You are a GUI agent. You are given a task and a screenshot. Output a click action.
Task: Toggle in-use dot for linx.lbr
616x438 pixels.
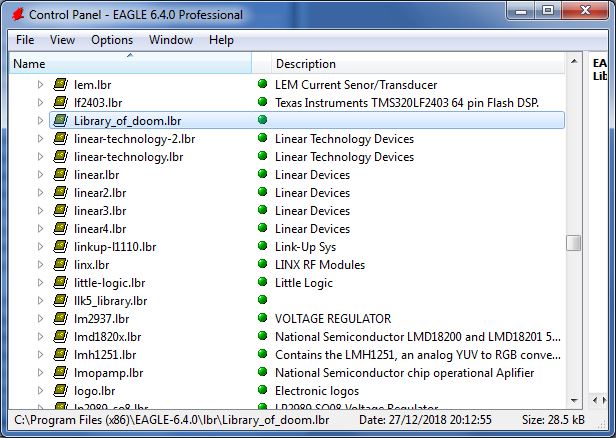[x=262, y=264]
